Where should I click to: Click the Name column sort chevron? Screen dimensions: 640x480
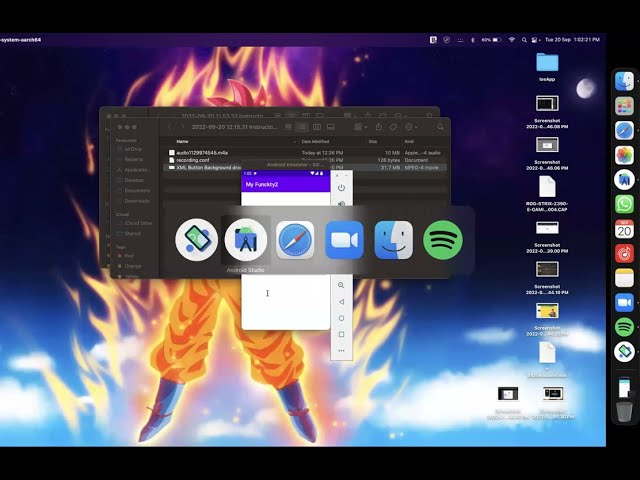(x=295, y=142)
